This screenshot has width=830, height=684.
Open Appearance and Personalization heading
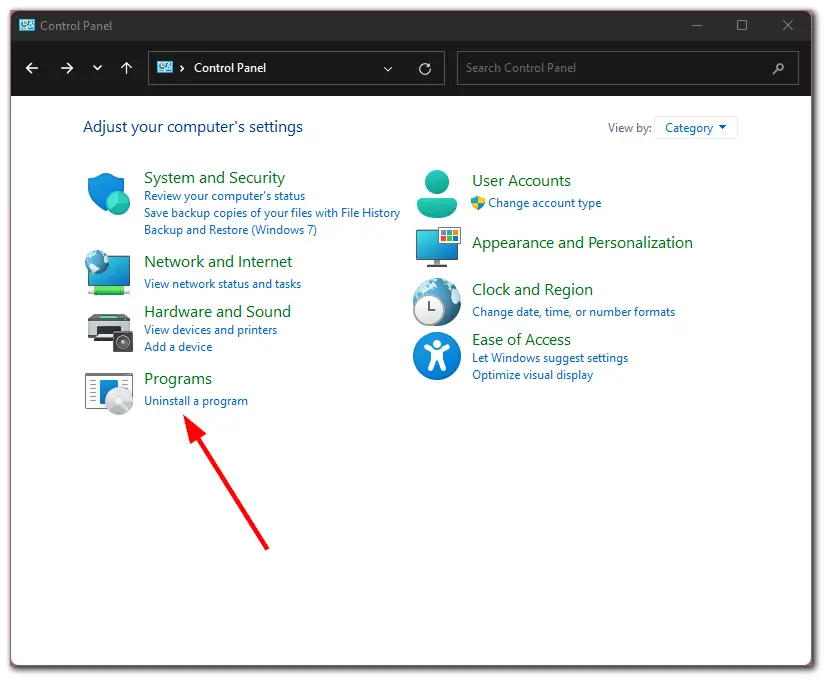582,242
